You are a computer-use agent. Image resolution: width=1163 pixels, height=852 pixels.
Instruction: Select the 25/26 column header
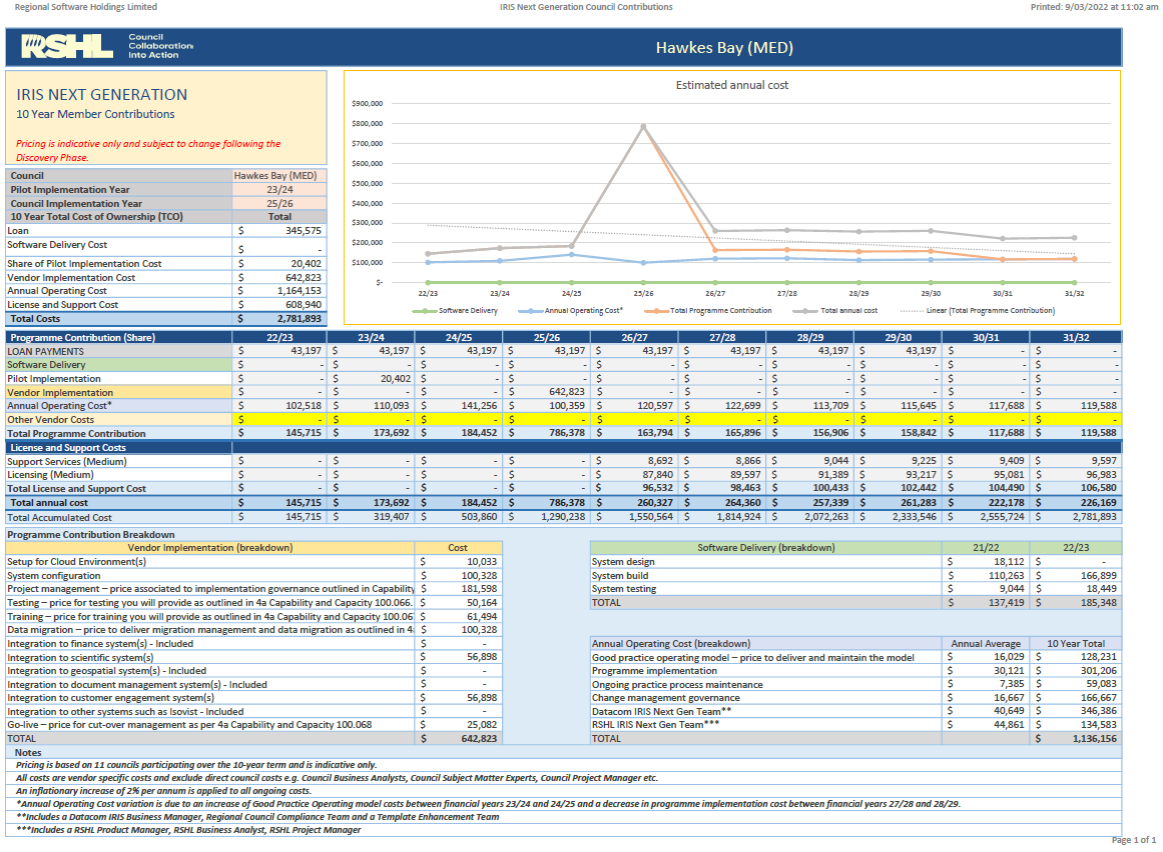(x=547, y=337)
